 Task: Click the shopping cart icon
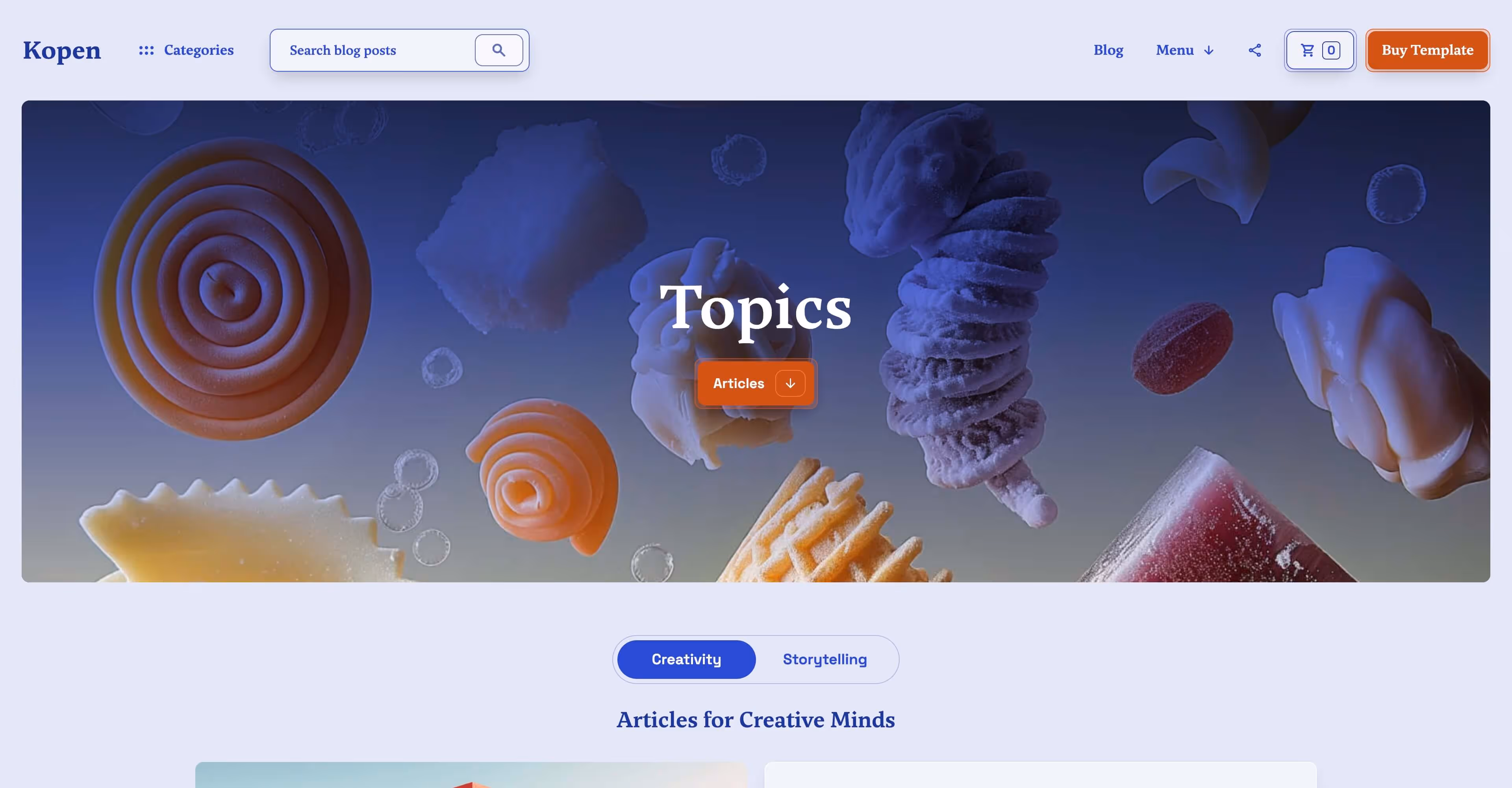[x=1307, y=50]
